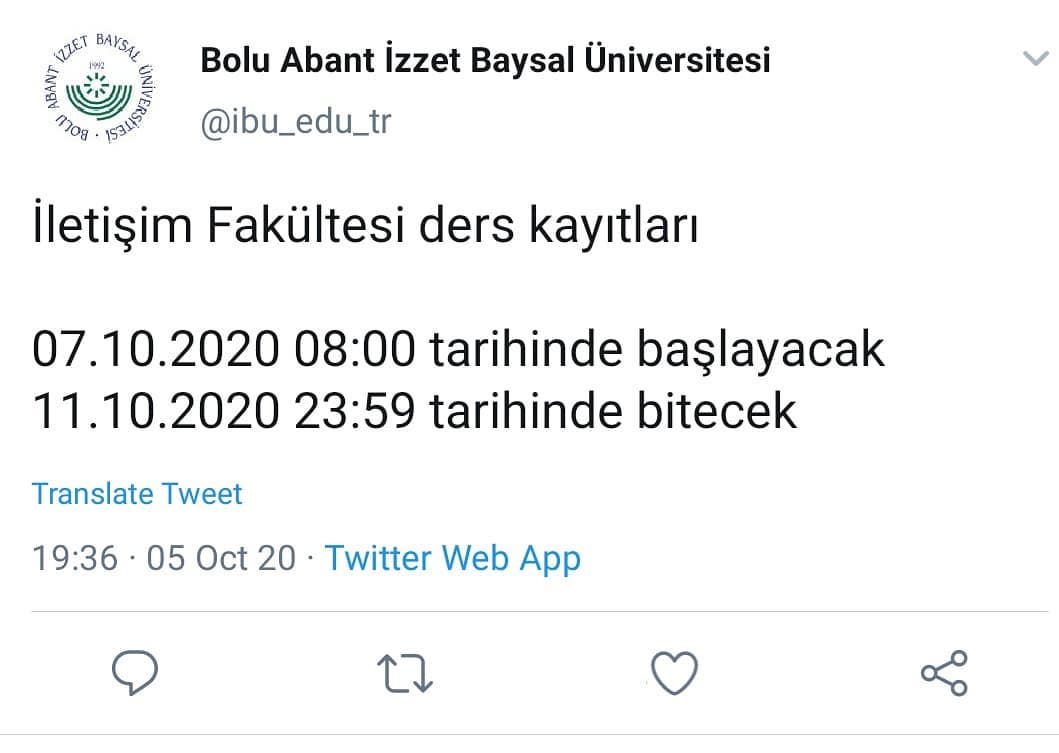The image size is (1059, 753).
Task: Click the end date 11.10.2020
Action: 155,411
